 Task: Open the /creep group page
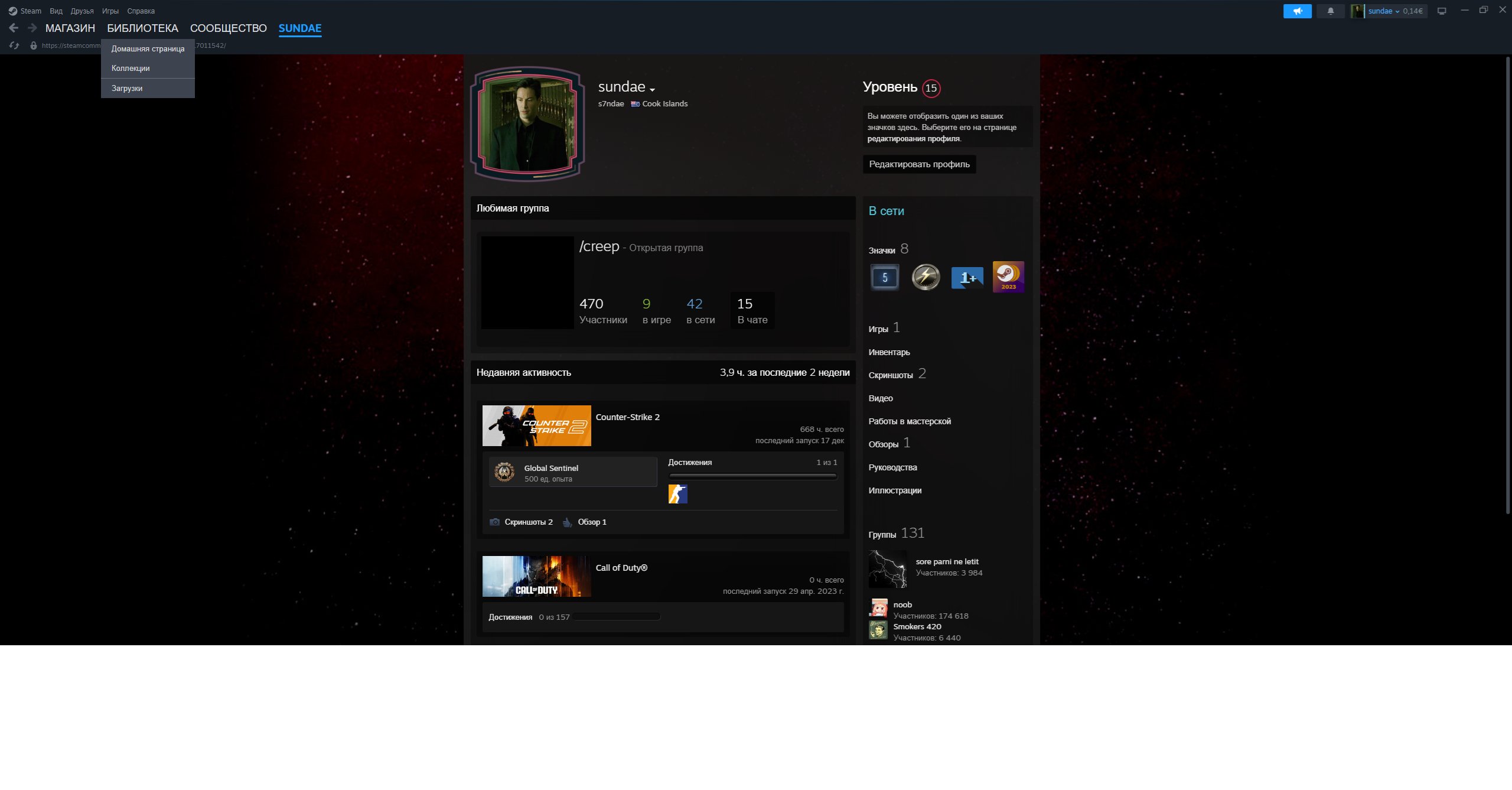[x=599, y=246]
